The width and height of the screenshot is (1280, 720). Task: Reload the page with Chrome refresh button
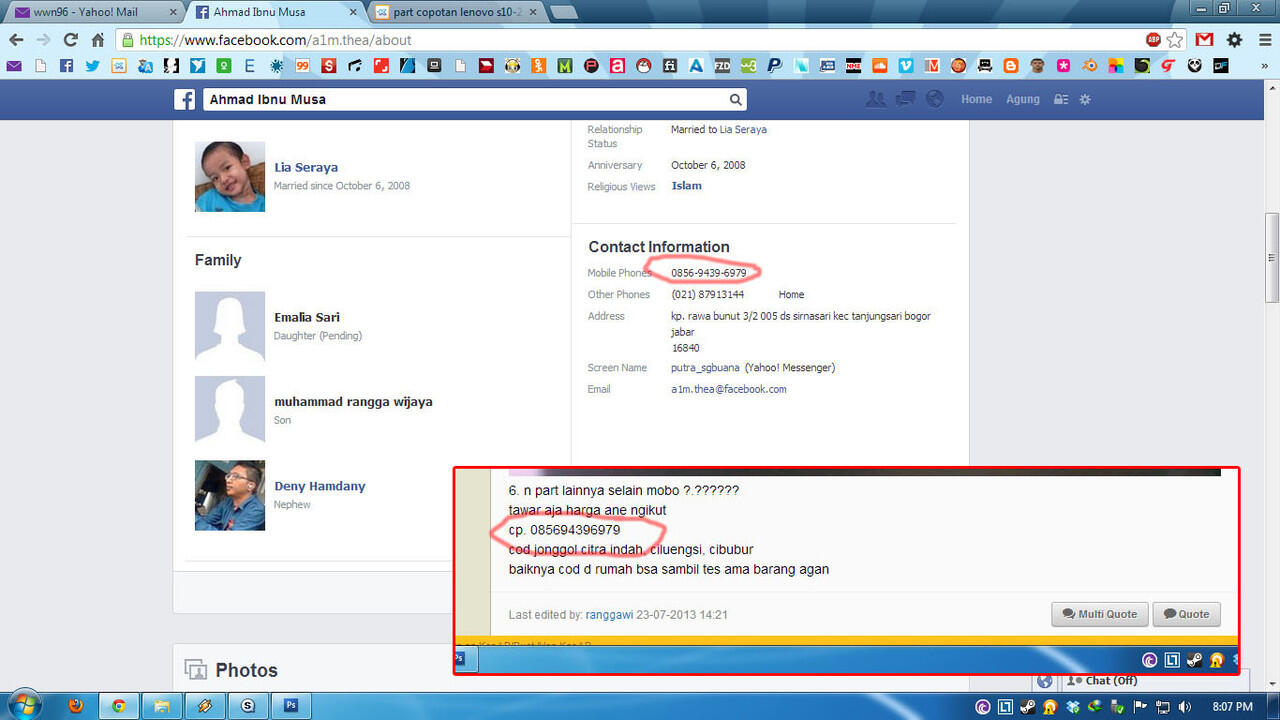70,40
